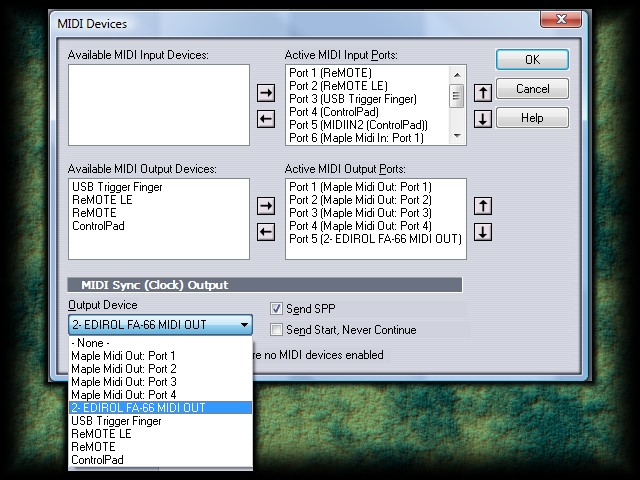Select ControlPad in available output devices
The width and height of the screenshot is (640, 480).
[159, 226]
